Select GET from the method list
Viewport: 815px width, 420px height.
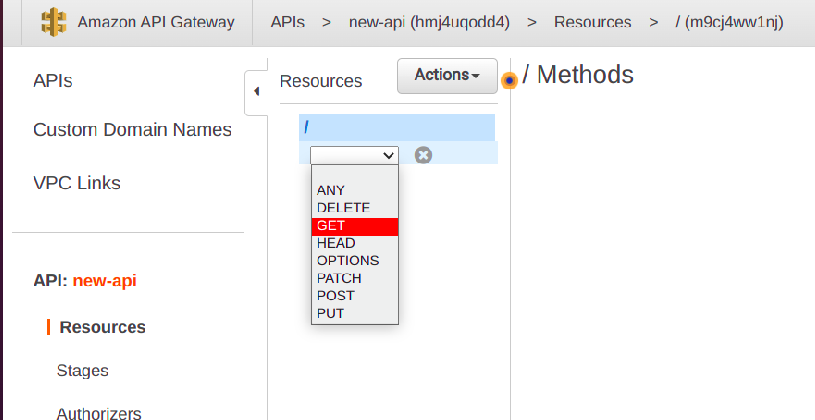(x=354, y=226)
